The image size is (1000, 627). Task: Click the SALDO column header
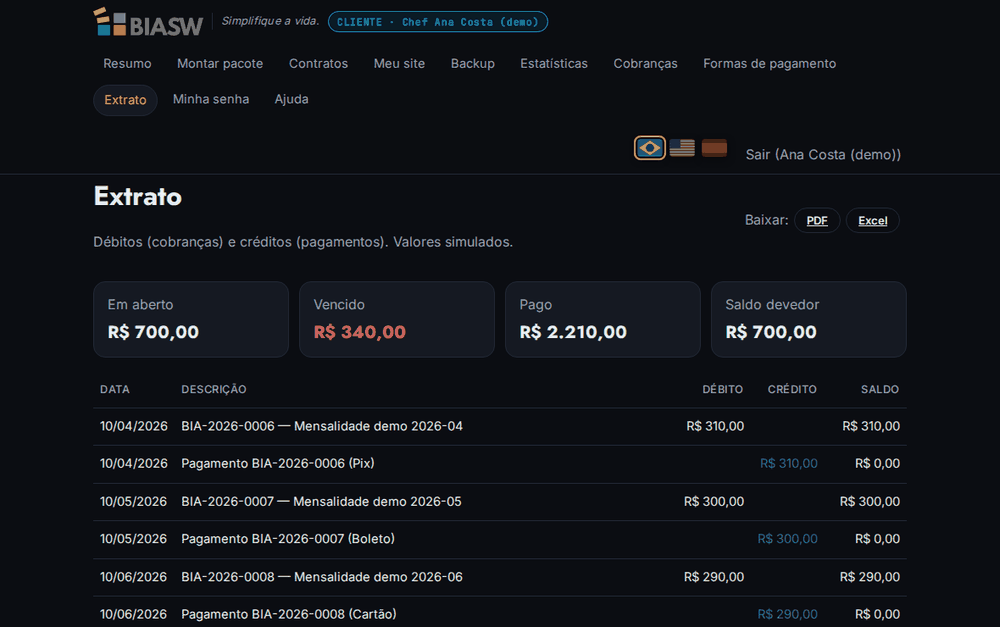point(880,389)
